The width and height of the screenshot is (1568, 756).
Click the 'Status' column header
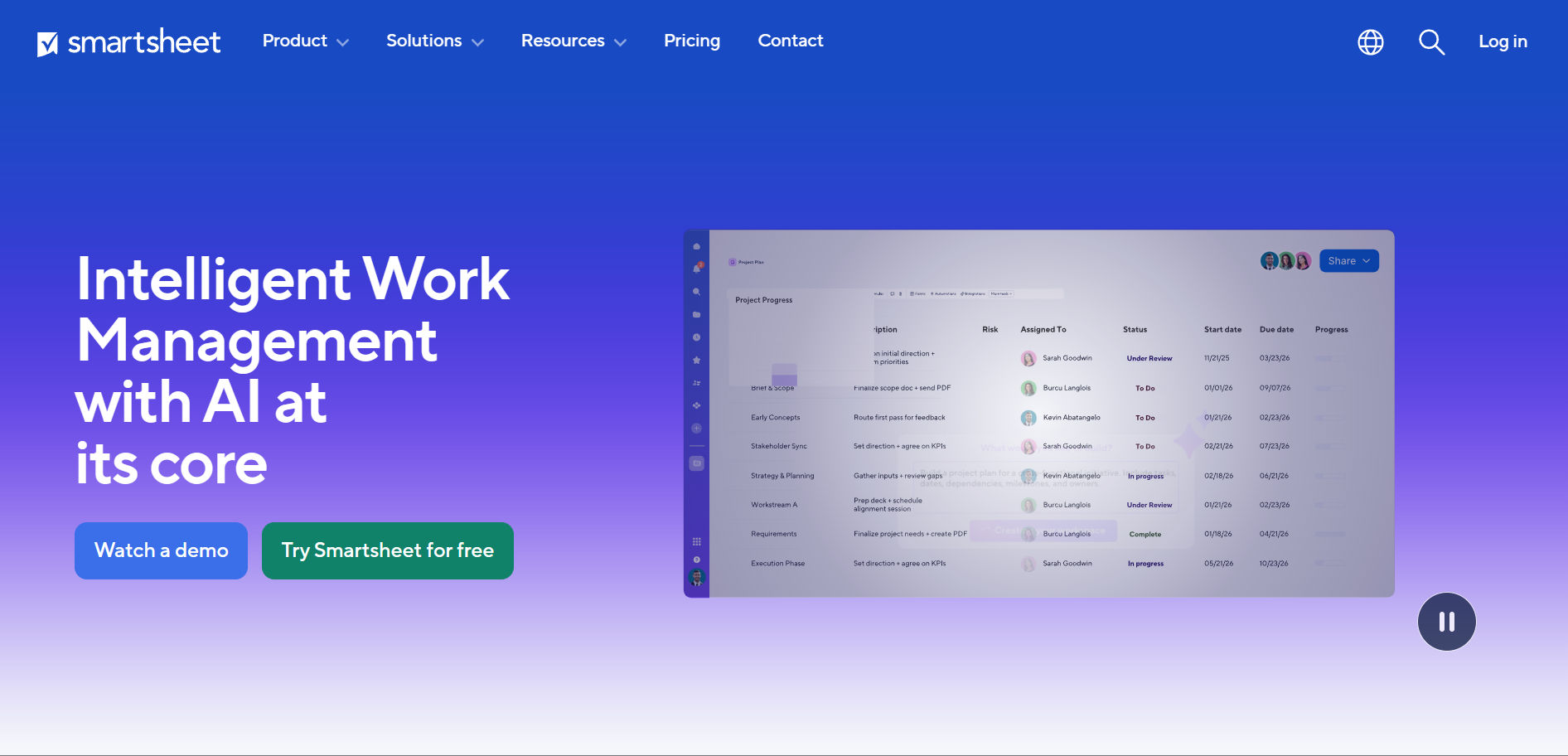coord(1135,330)
